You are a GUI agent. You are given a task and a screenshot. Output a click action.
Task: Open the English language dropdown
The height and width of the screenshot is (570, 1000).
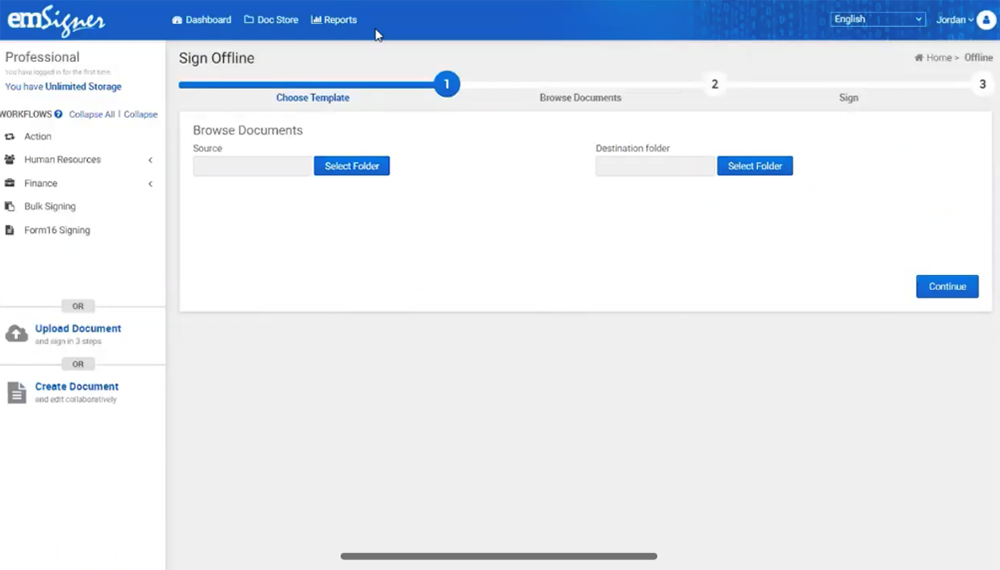[878, 19]
